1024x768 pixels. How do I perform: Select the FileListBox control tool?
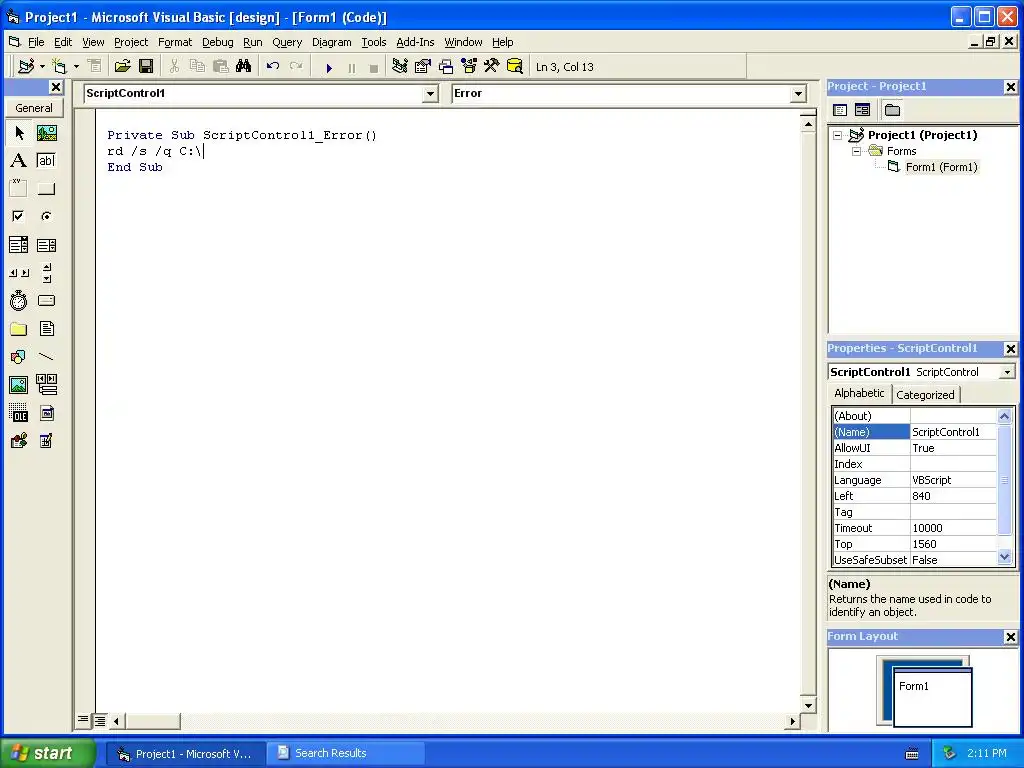pyautogui.click(x=46, y=329)
